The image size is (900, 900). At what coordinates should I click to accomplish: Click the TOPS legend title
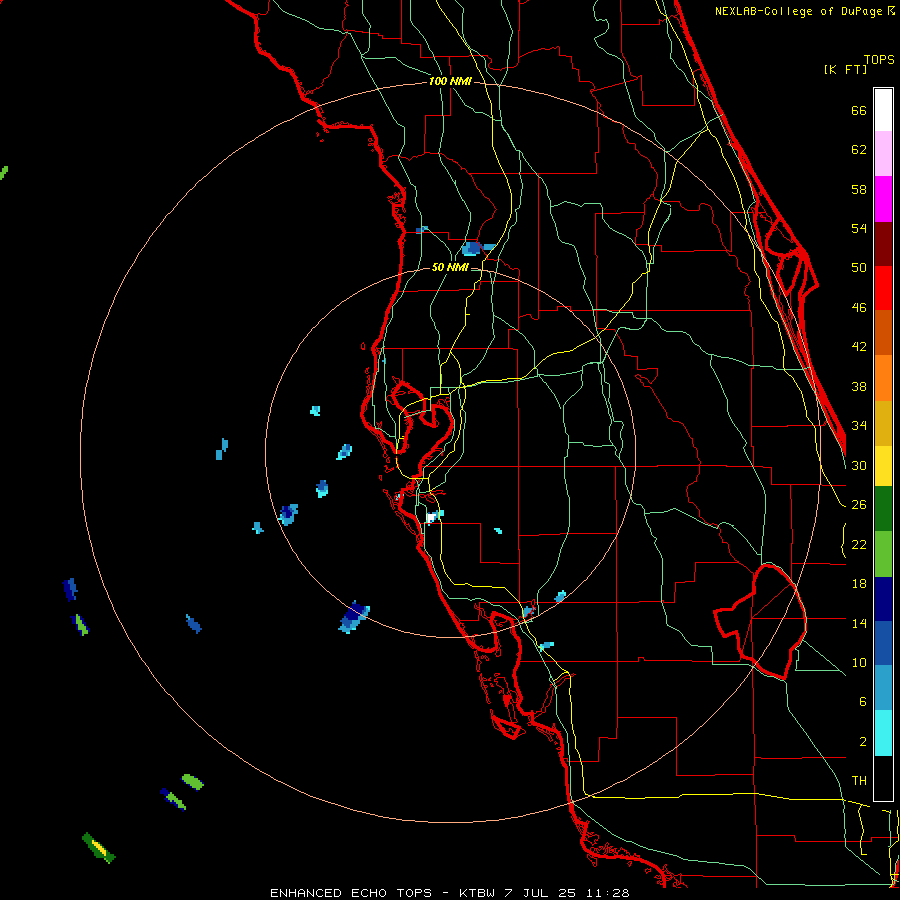point(879,60)
